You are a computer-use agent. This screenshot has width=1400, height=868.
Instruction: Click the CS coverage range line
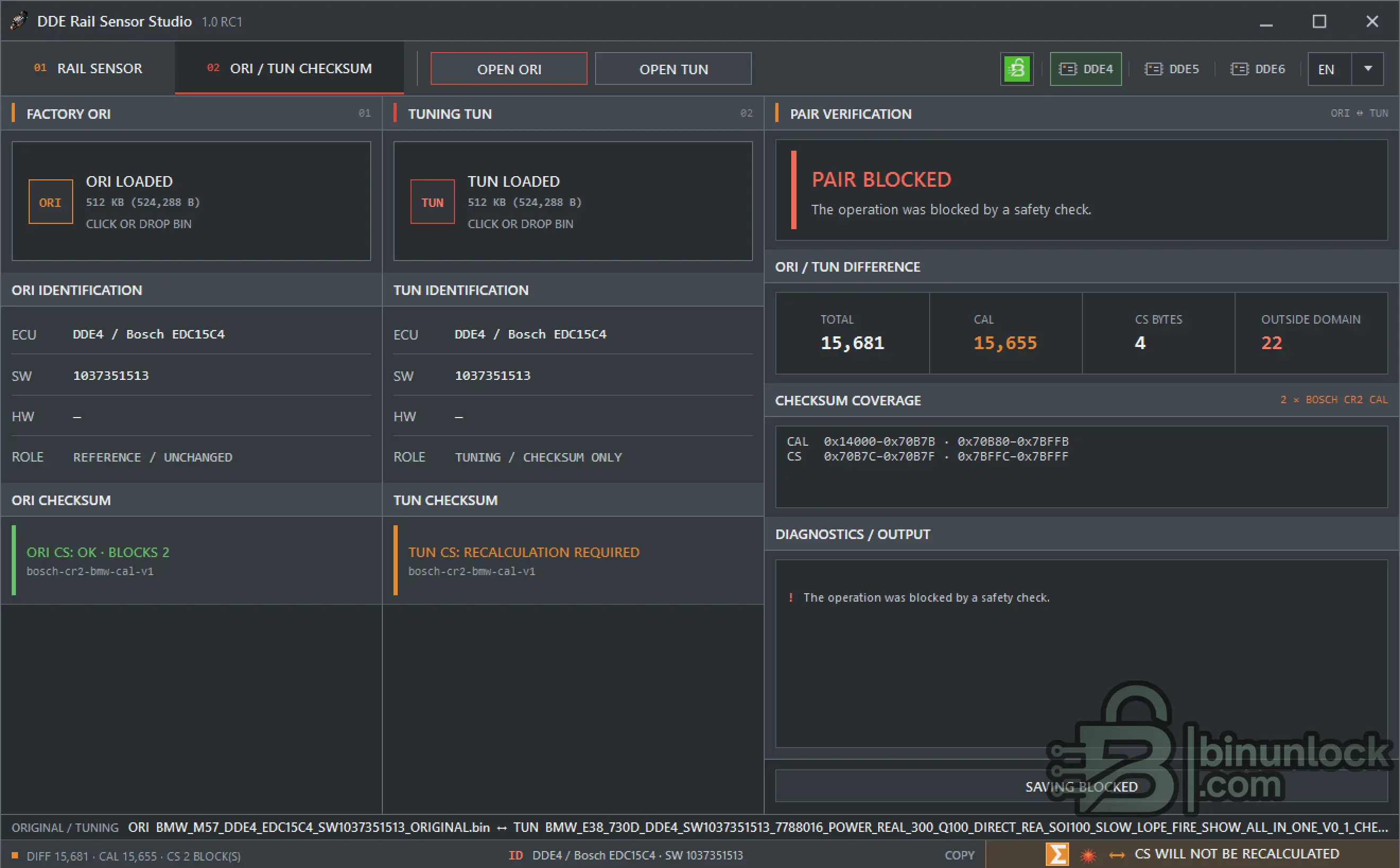(x=928, y=456)
